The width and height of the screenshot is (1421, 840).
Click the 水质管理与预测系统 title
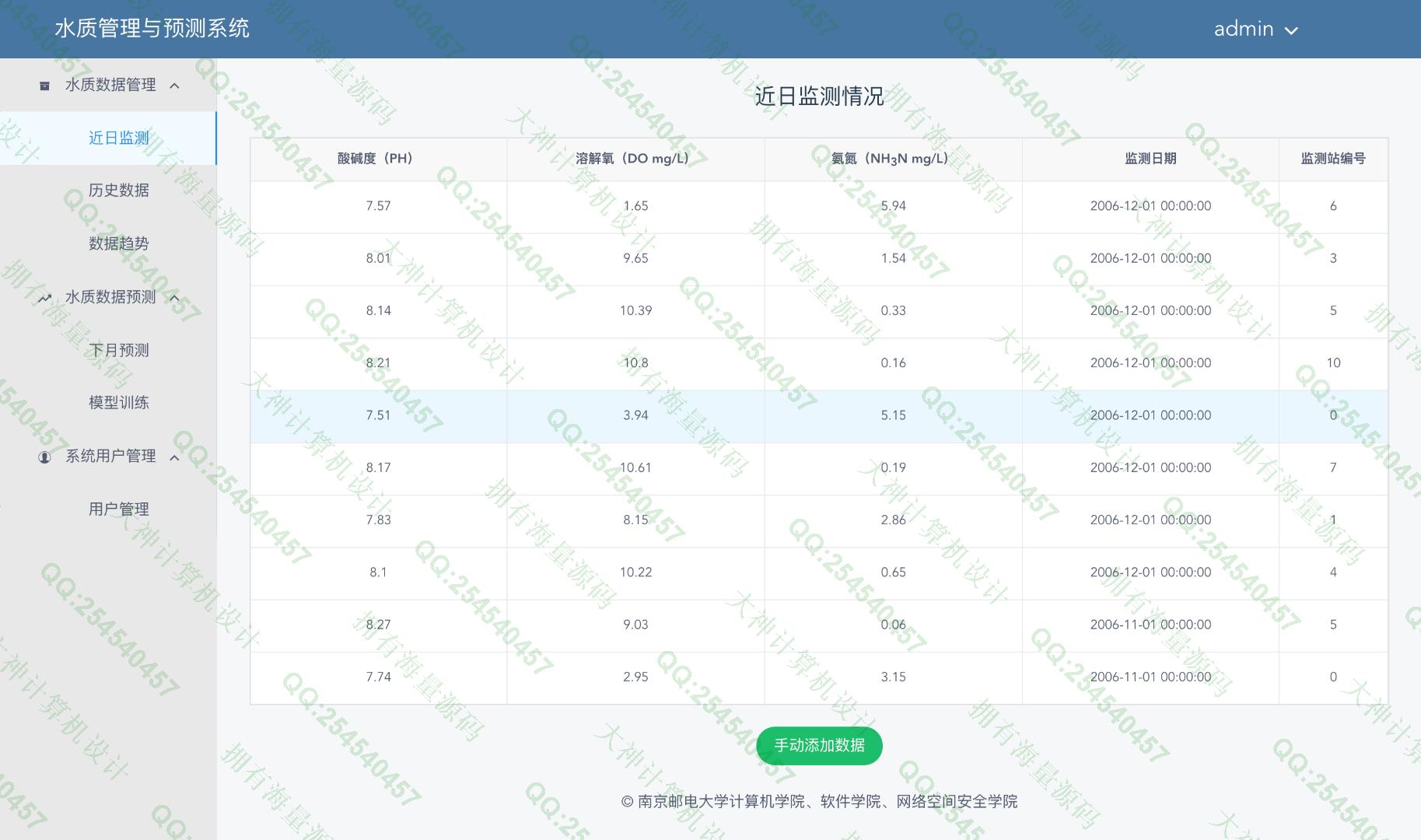152,28
